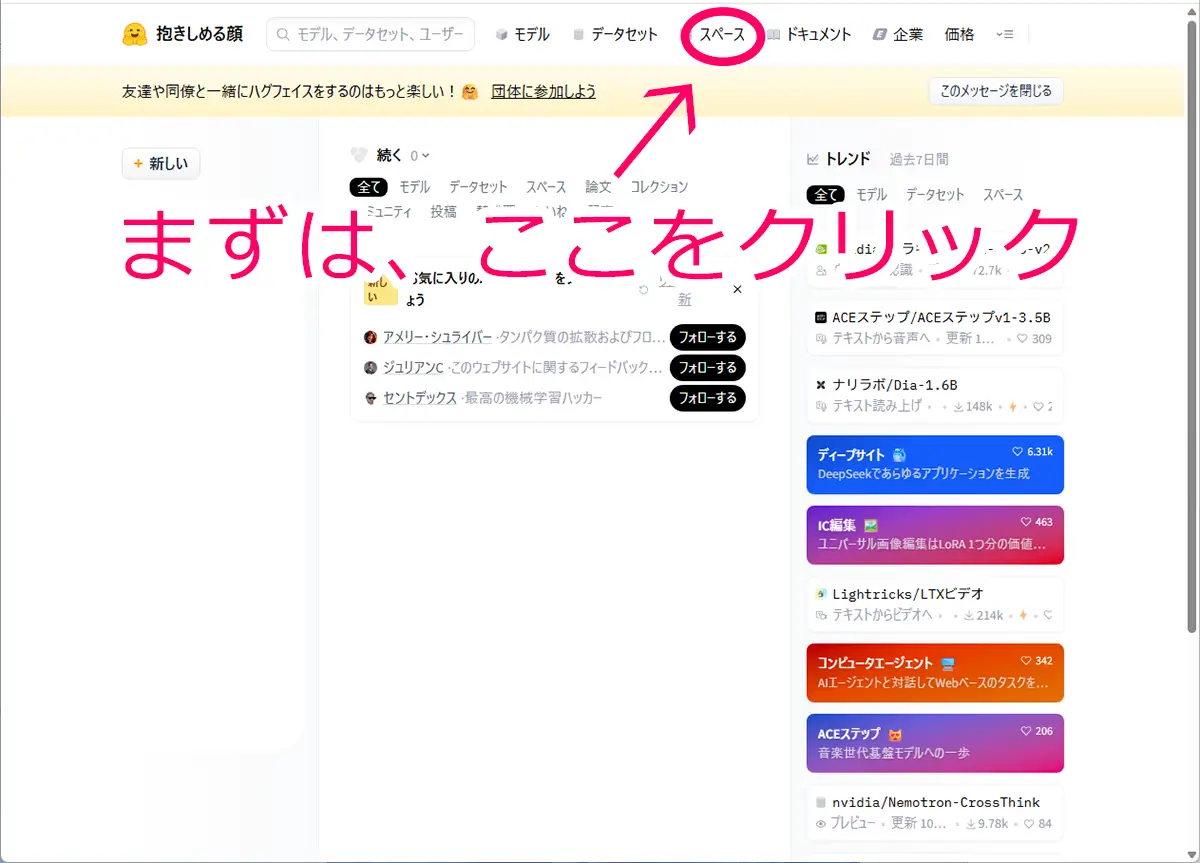1200x863 pixels.
Task: Dismiss the suggestion card with its X
Action: [738, 289]
